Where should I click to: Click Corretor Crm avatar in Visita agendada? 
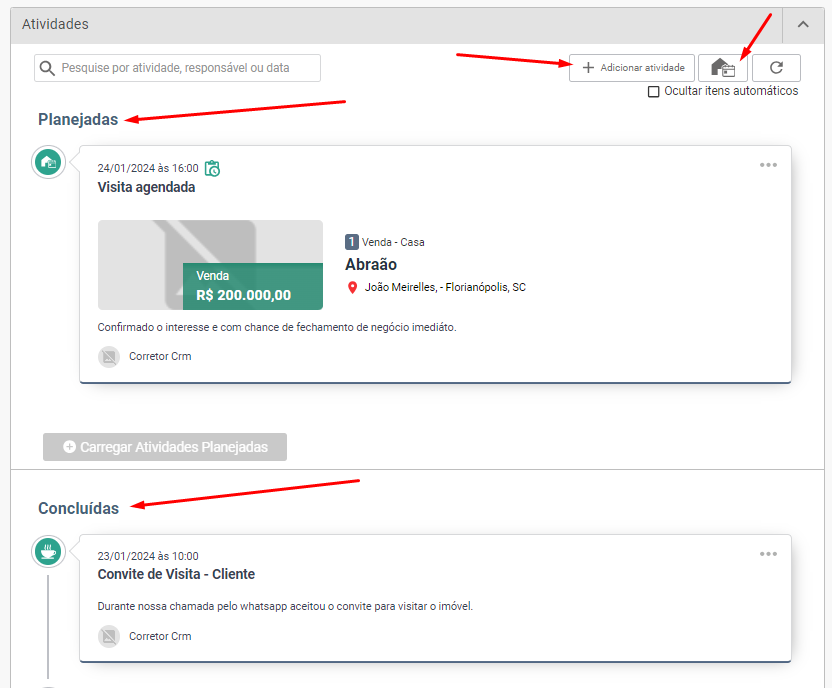109,356
